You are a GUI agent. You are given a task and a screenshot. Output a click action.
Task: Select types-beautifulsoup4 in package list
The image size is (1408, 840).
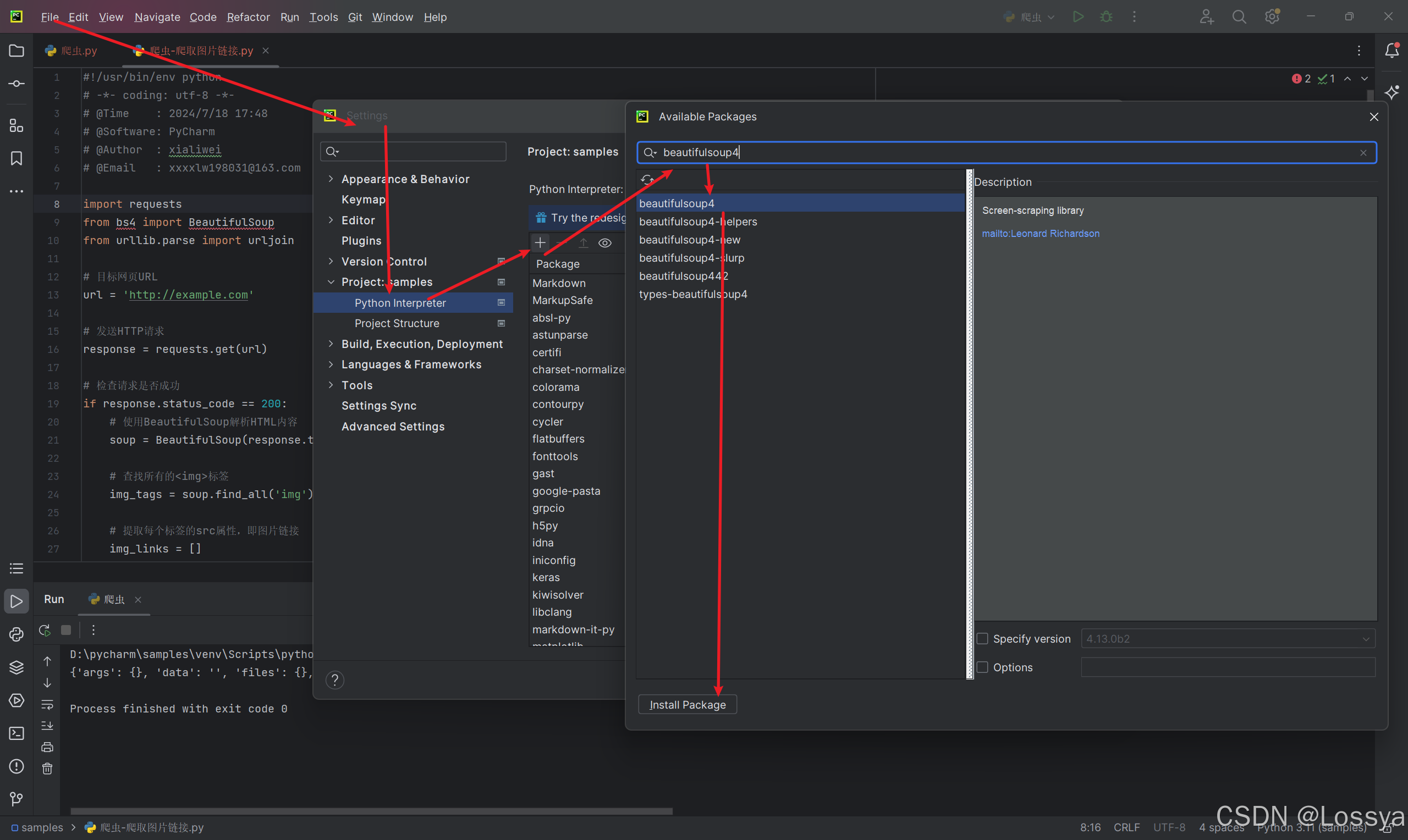[693, 294]
